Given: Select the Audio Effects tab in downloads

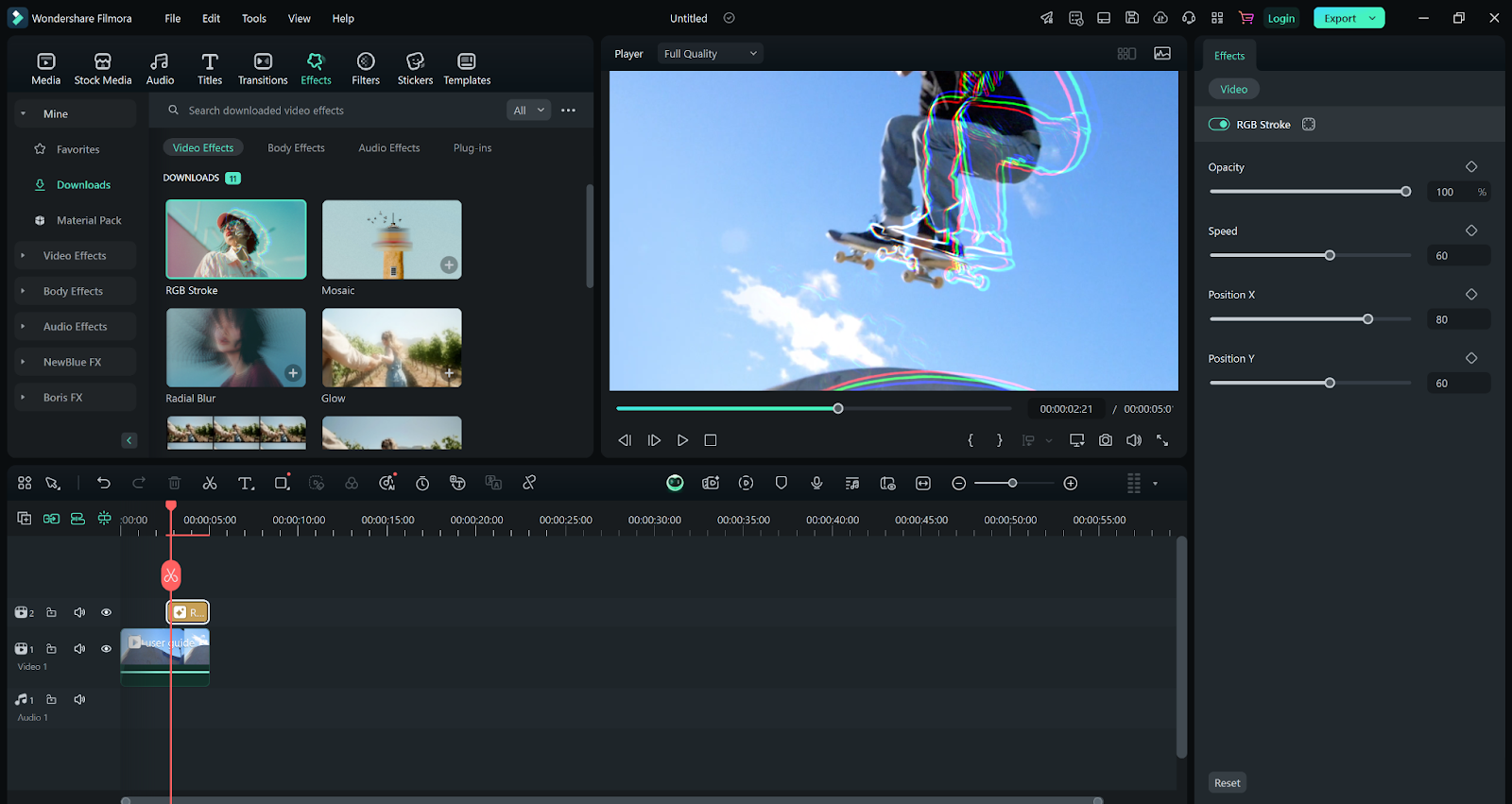Looking at the screenshot, I should click(389, 148).
